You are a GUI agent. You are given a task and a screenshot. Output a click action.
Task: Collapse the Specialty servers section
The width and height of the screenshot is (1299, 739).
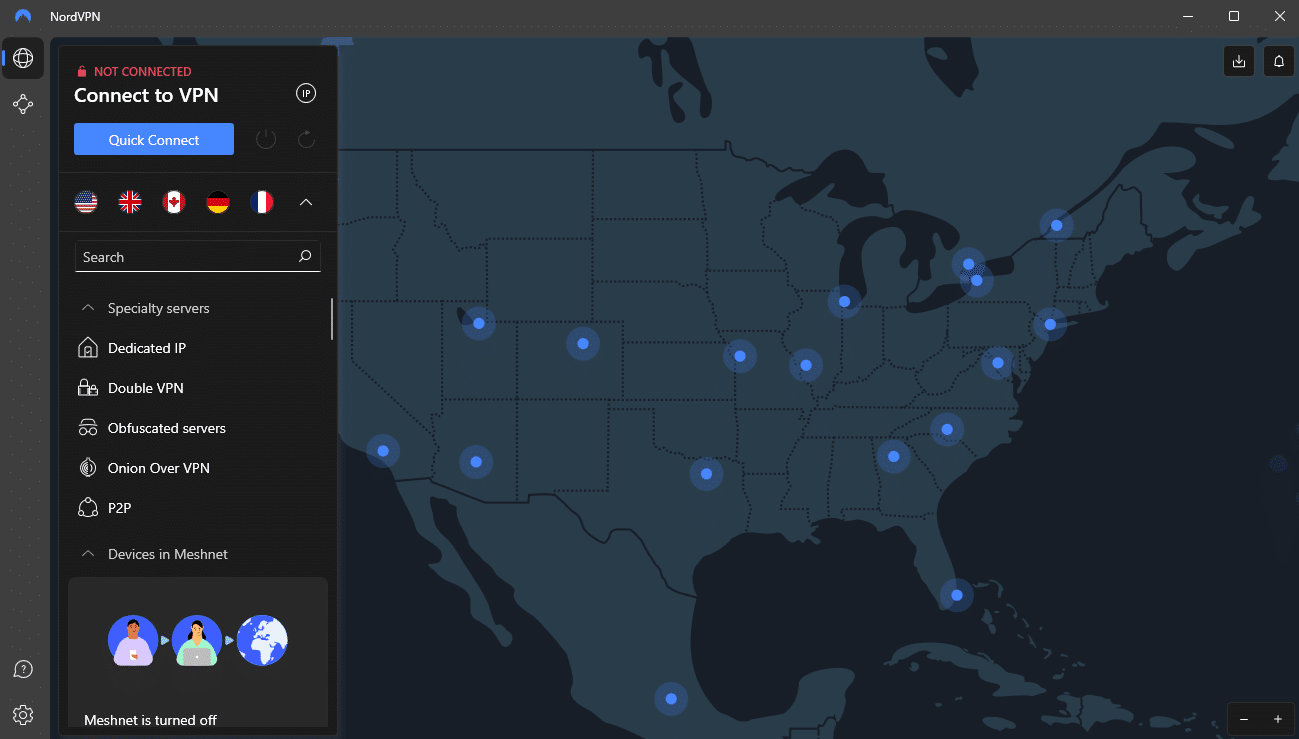coord(88,308)
